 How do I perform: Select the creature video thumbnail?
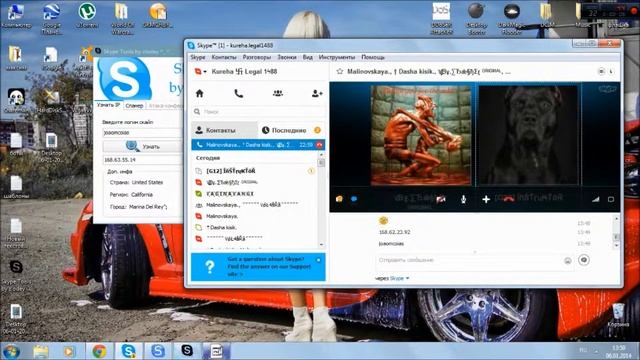(422, 135)
